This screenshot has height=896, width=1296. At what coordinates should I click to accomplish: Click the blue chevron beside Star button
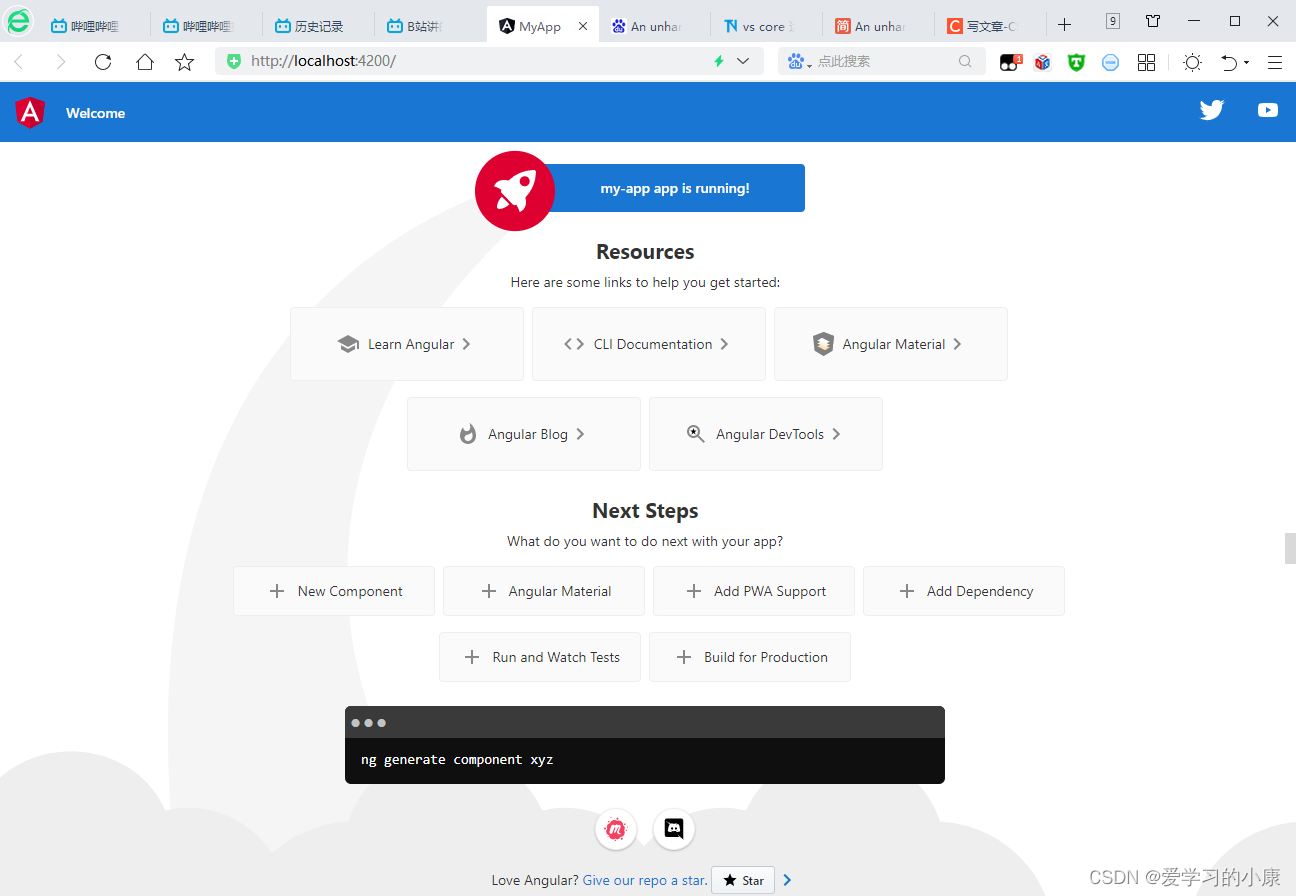(788, 880)
